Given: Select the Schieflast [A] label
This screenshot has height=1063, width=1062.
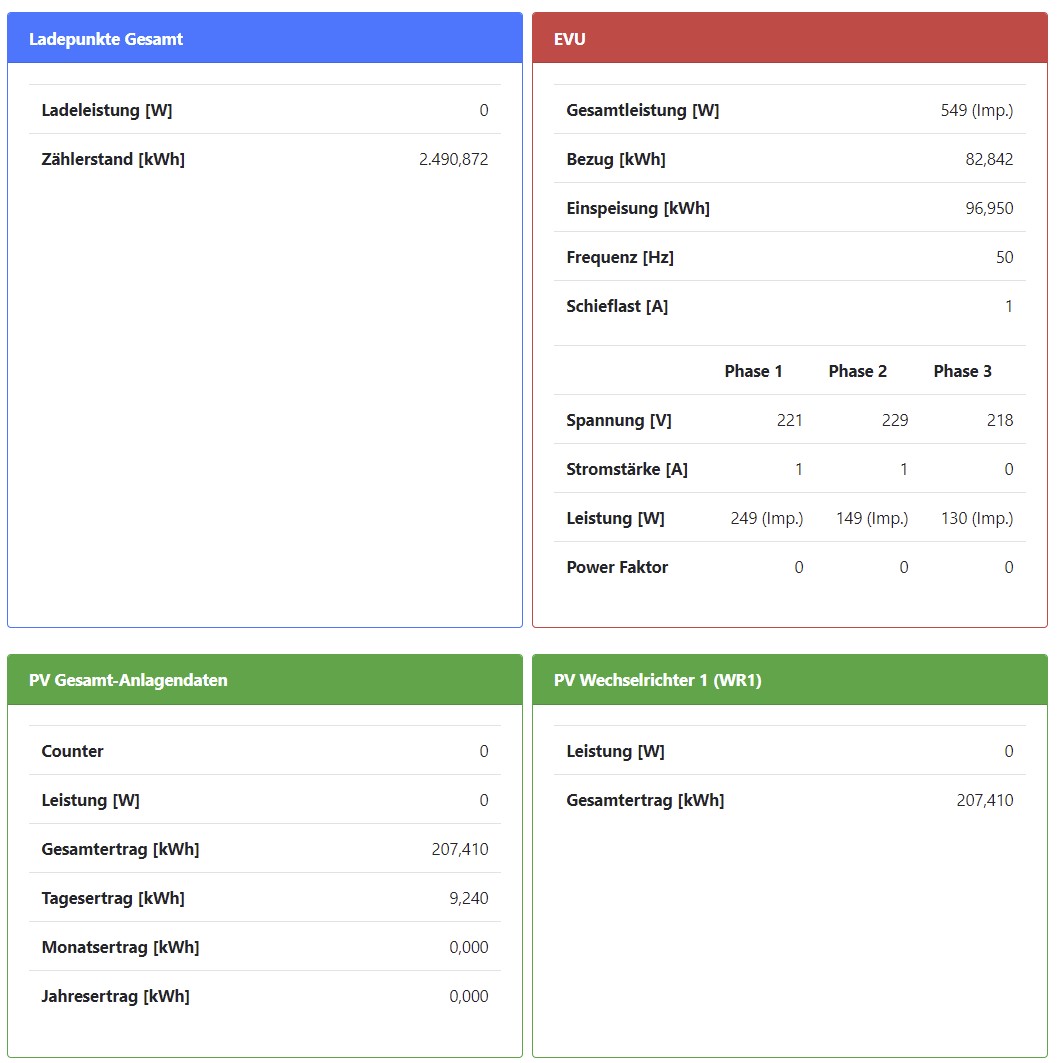Looking at the screenshot, I should 617,306.
